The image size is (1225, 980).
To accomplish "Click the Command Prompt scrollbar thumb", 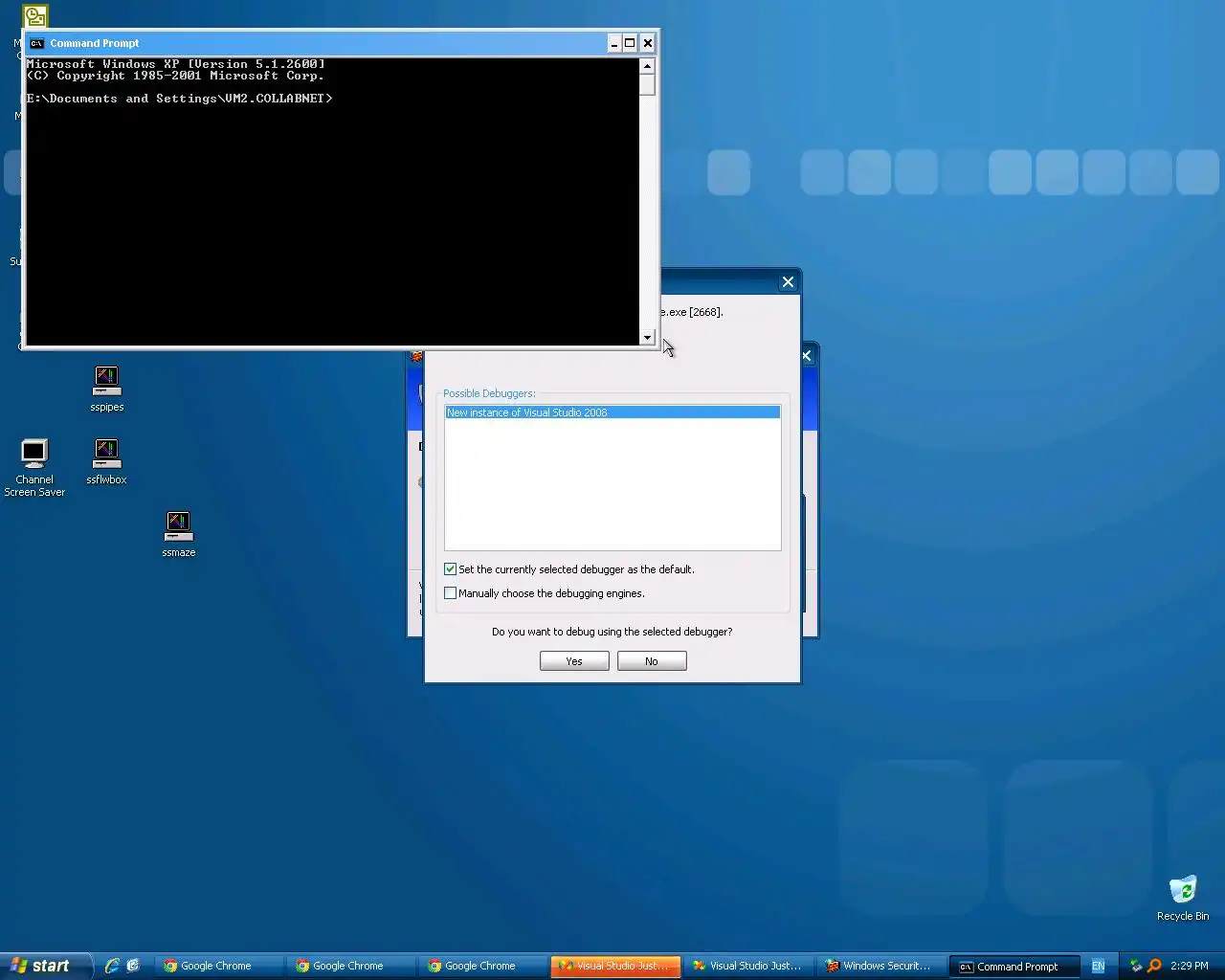I will (x=648, y=84).
